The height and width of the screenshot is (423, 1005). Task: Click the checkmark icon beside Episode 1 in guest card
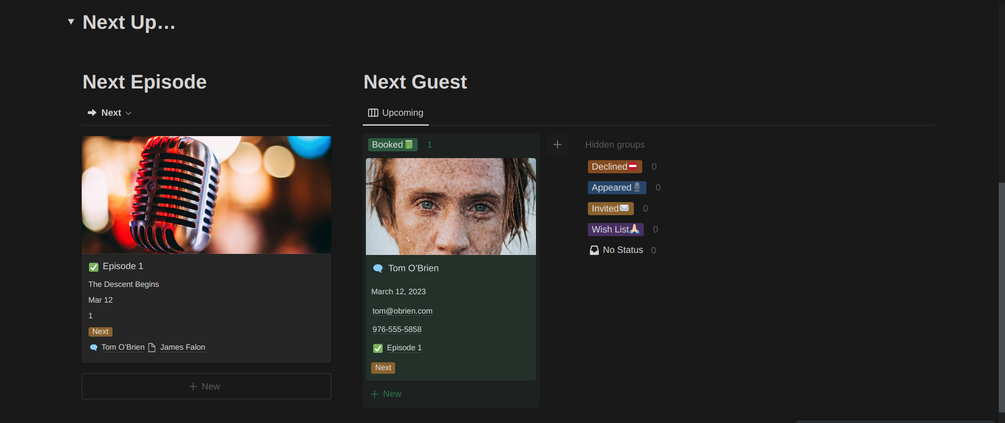click(x=378, y=348)
